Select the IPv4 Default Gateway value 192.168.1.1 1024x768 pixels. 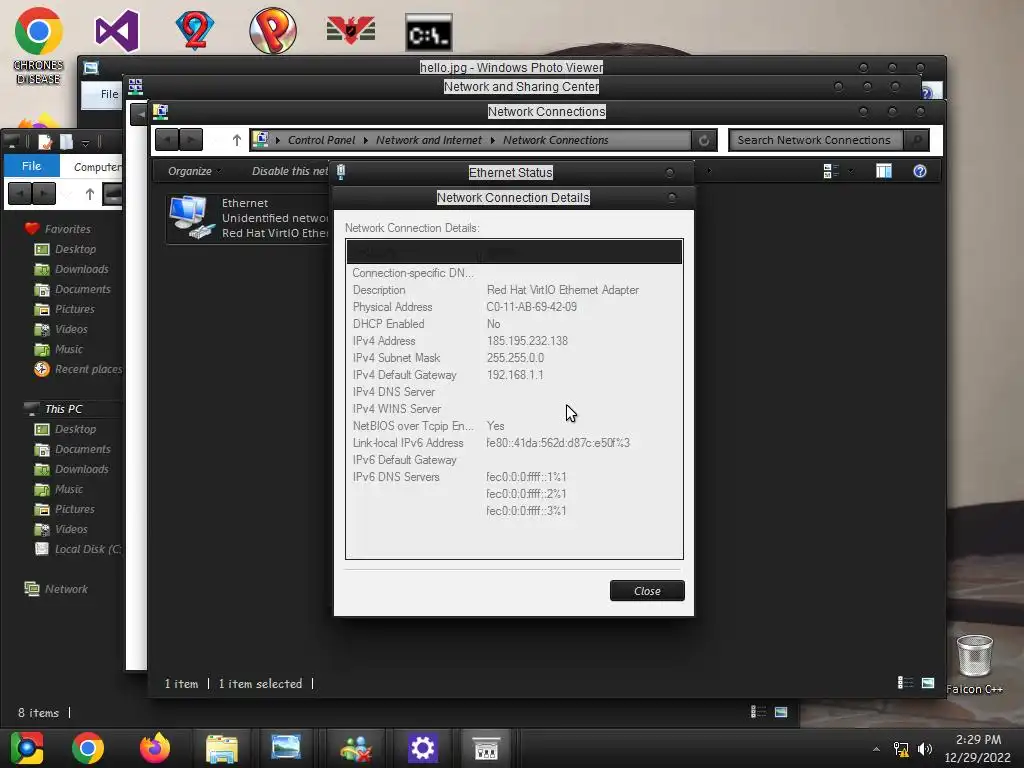515,375
